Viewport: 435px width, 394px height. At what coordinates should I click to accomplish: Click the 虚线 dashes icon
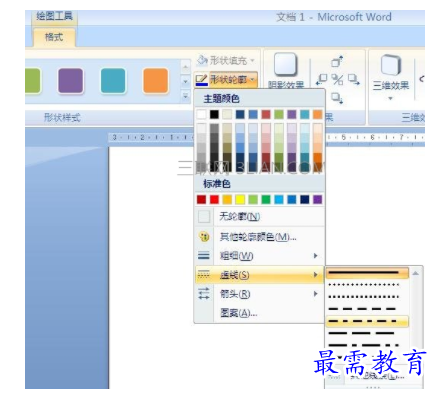tap(204, 275)
